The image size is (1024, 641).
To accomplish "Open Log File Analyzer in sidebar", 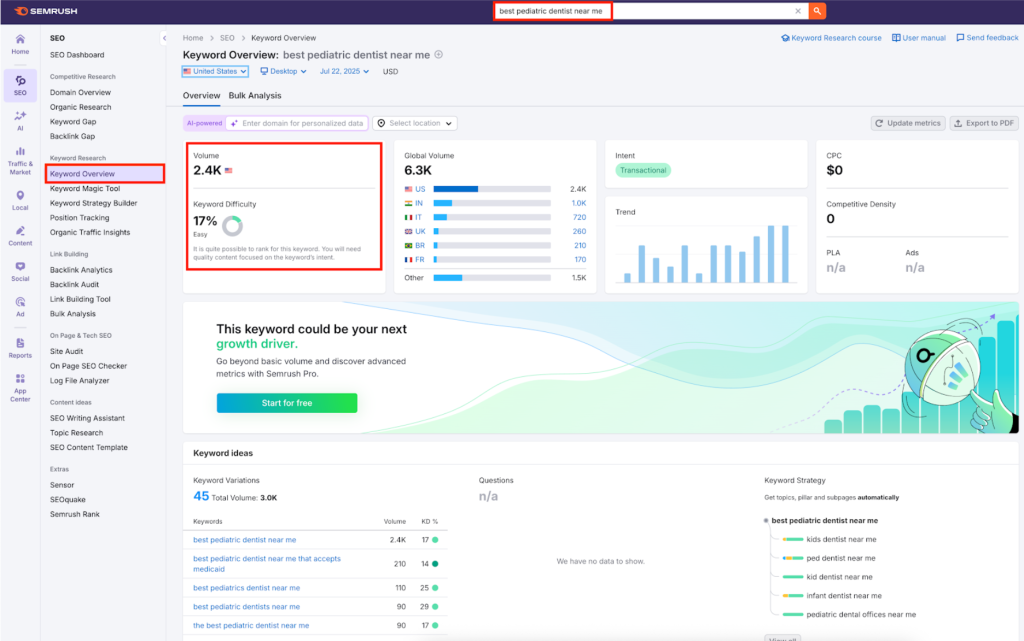I will coord(80,381).
